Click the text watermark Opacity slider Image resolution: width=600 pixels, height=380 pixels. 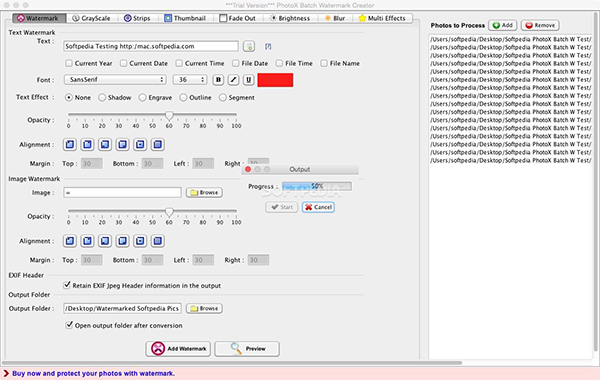point(152,114)
